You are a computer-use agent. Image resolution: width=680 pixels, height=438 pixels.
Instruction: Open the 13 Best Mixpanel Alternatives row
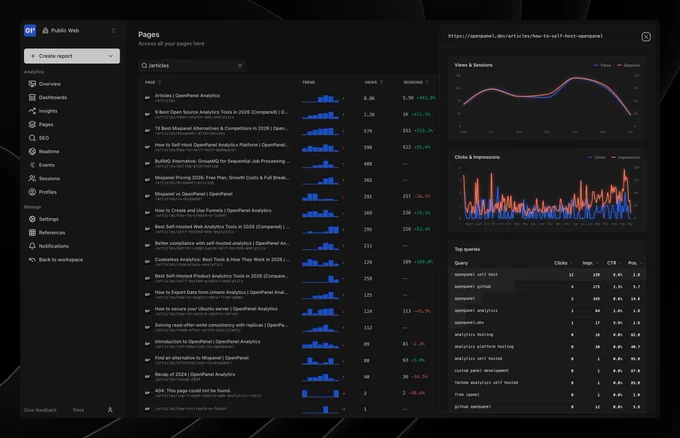290,131
